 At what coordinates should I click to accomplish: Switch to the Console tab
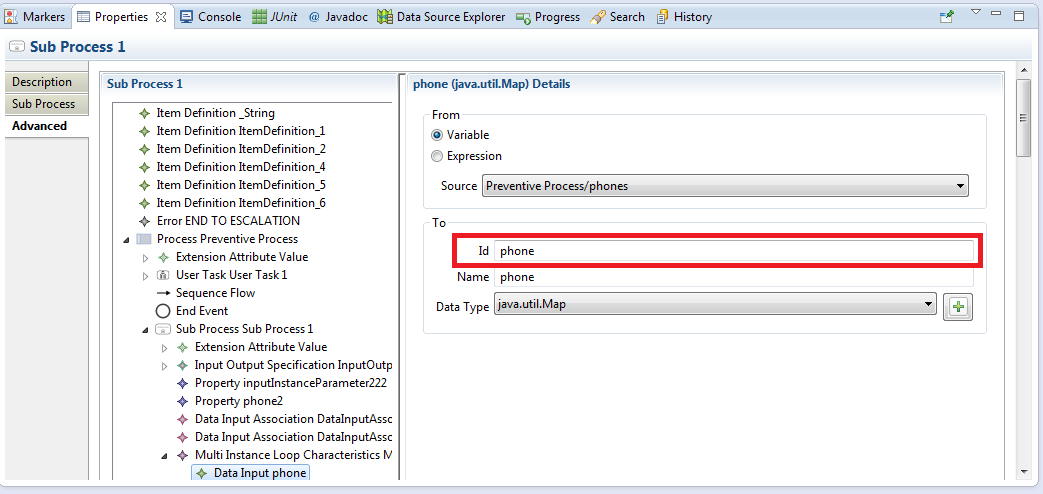[x=211, y=17]
